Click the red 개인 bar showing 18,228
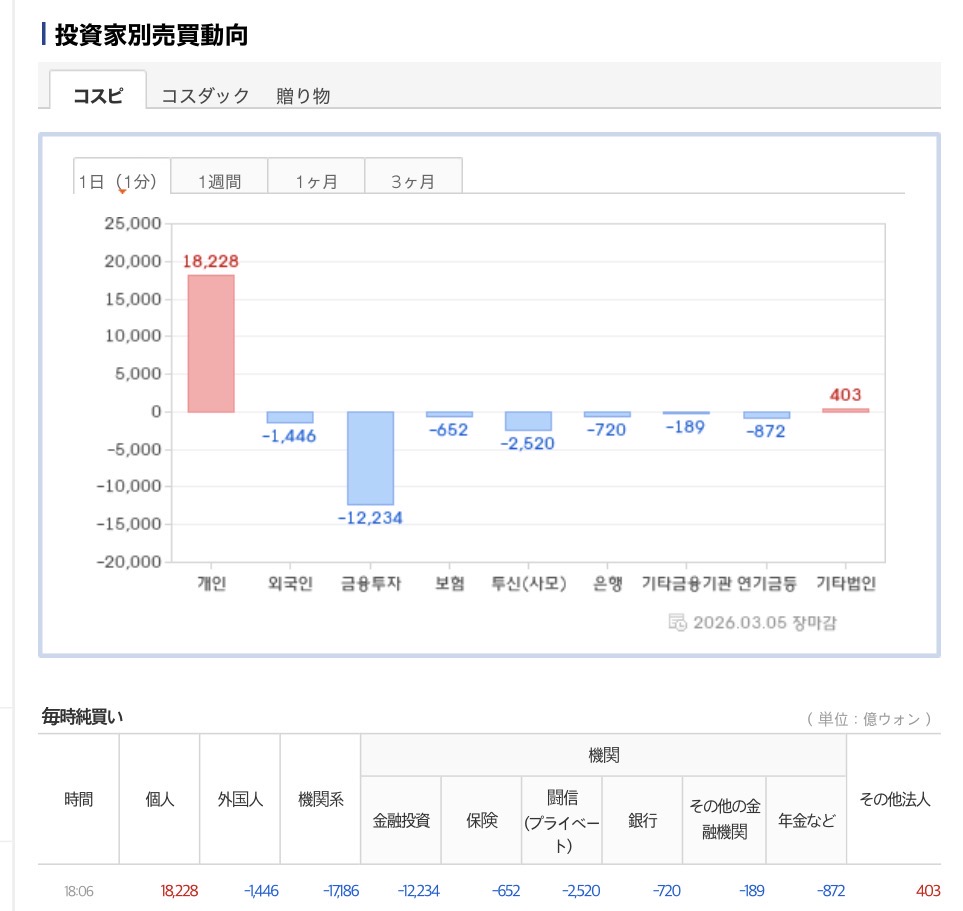Screen dimensions: 963x911 tap(211, 343)
